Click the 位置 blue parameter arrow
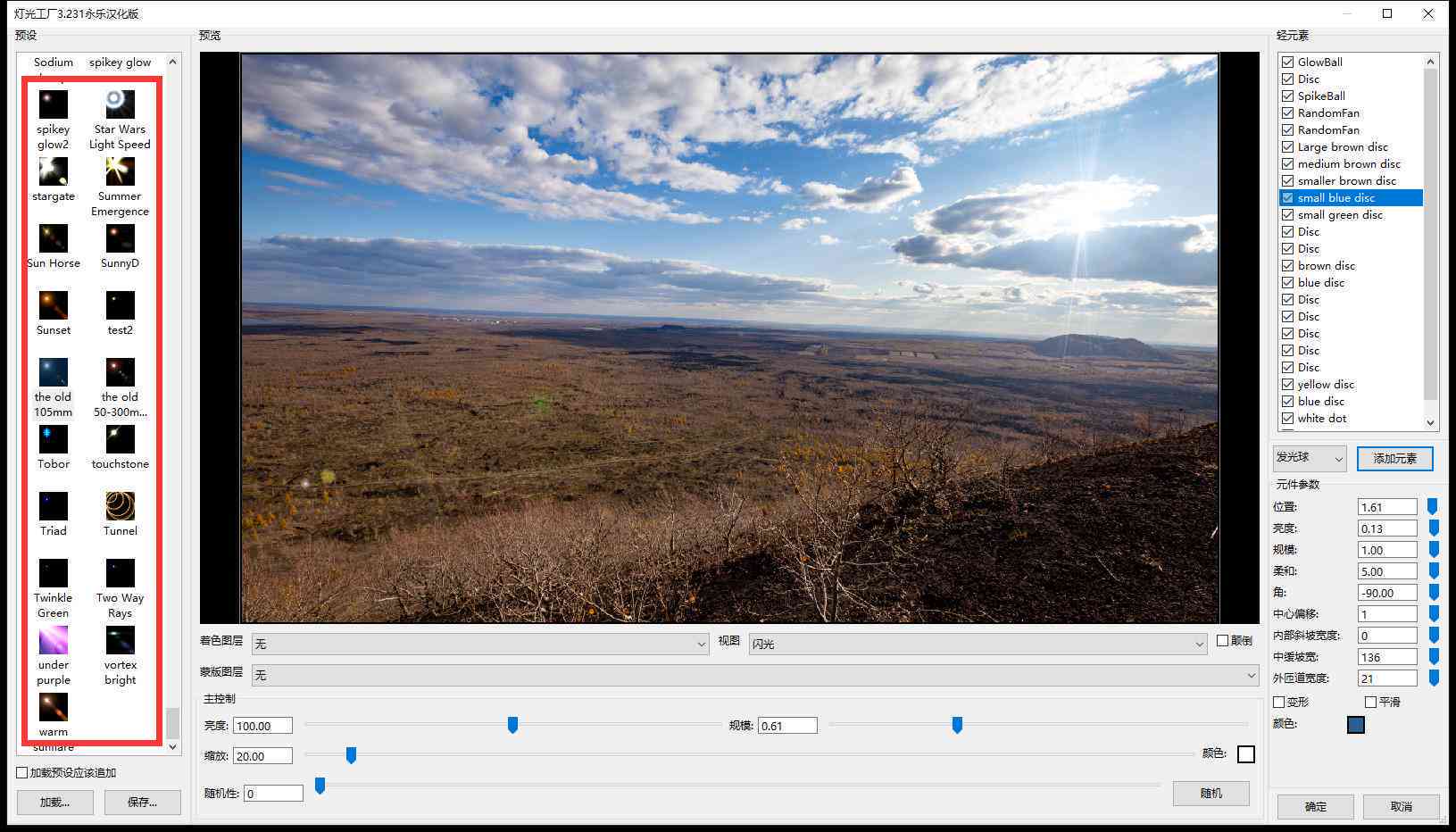The image size is (1456, 832). [1433, 507]
